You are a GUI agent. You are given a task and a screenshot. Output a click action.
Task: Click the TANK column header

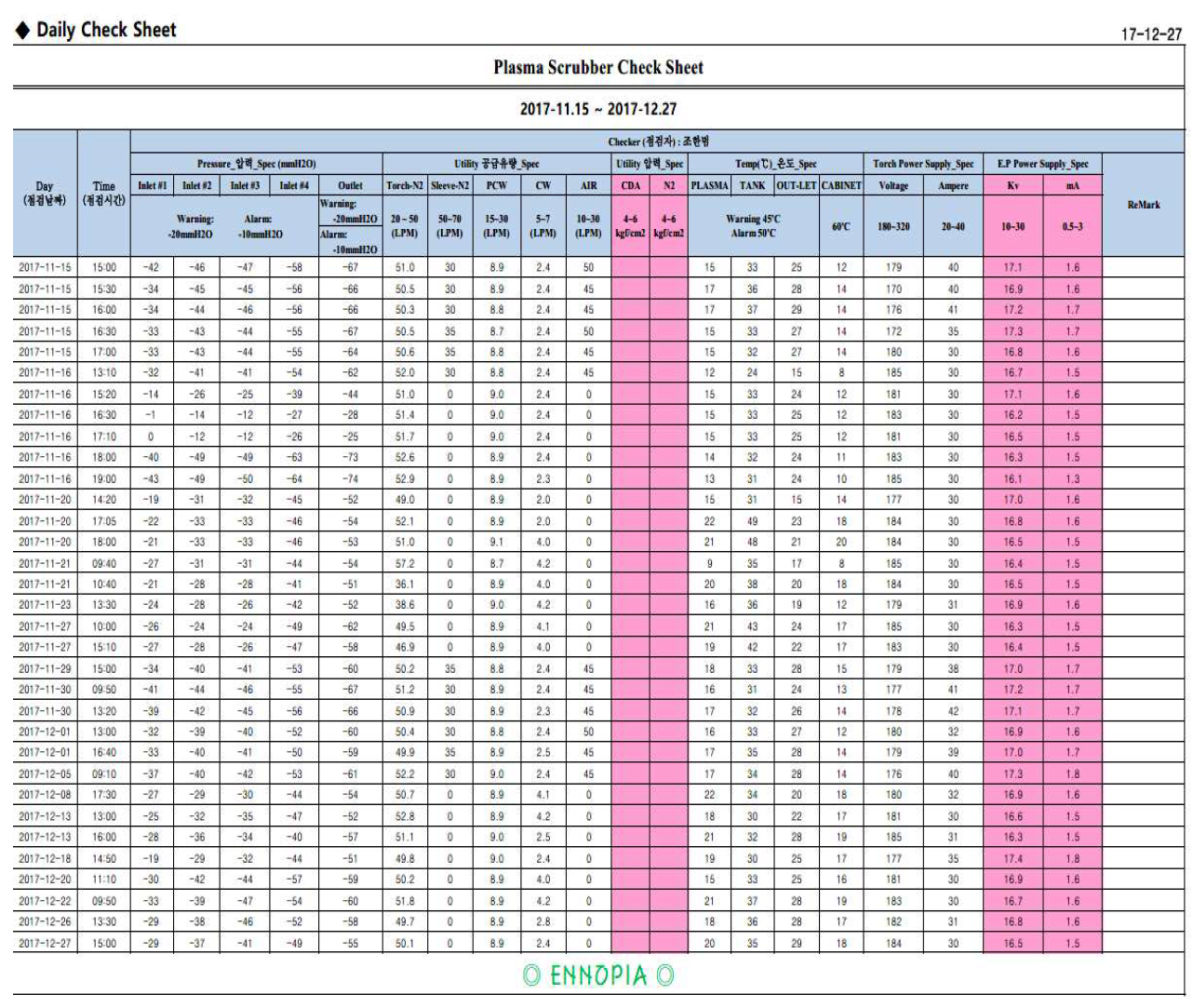752,185
